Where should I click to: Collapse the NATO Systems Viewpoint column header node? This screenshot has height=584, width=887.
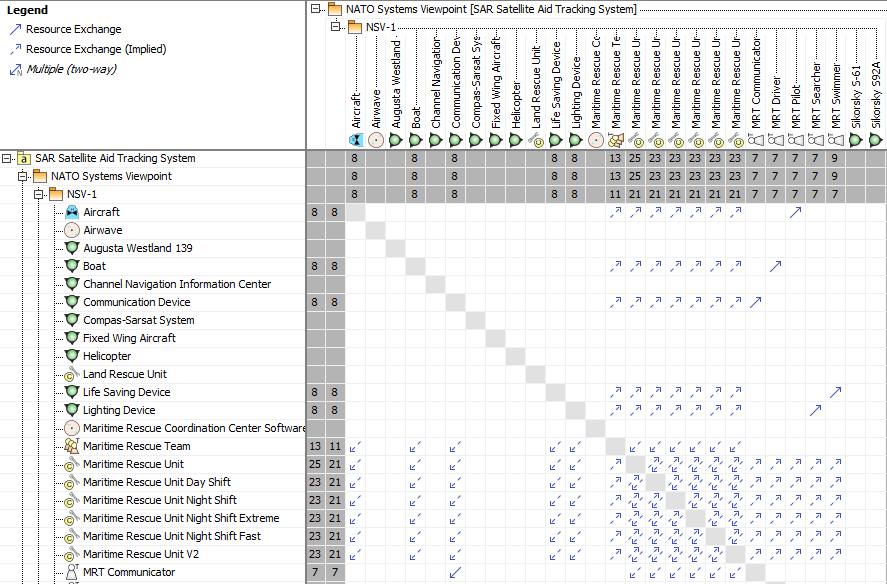(316, 9)
